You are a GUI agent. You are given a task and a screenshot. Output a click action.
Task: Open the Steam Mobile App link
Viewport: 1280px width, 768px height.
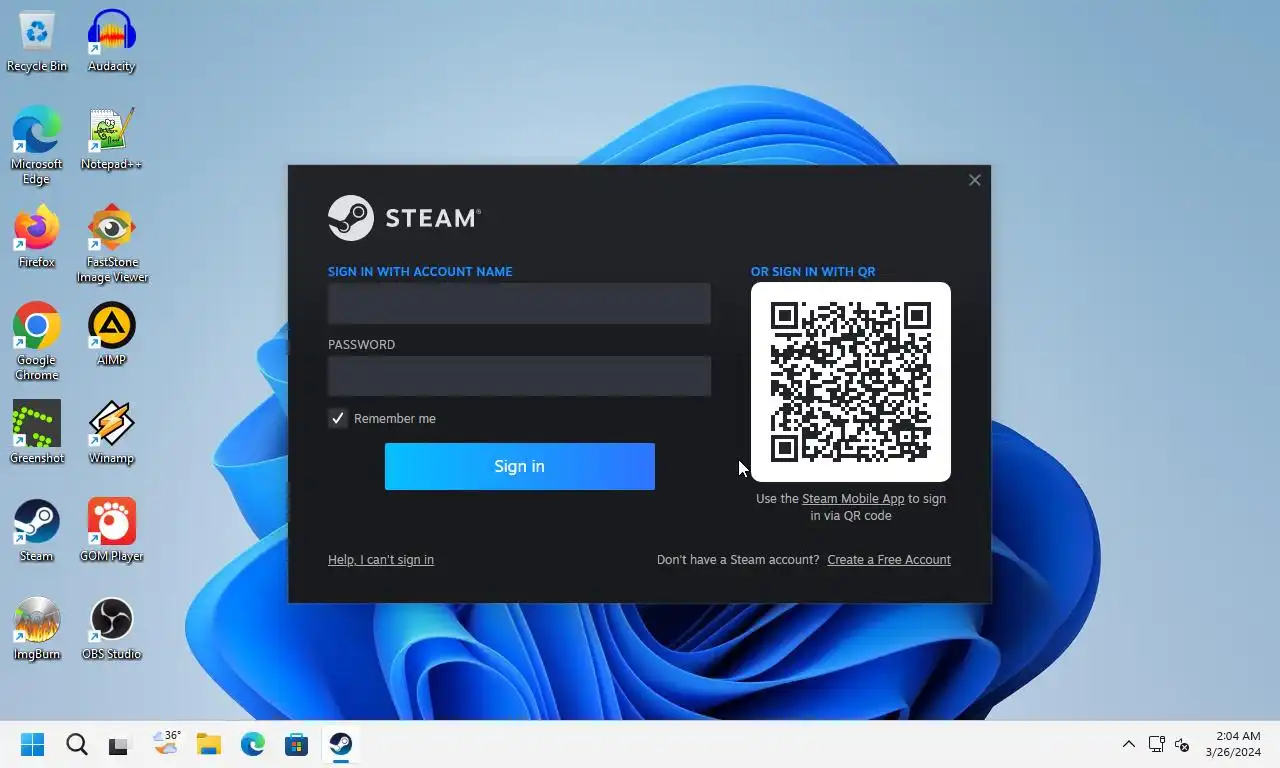coord(853,499)
